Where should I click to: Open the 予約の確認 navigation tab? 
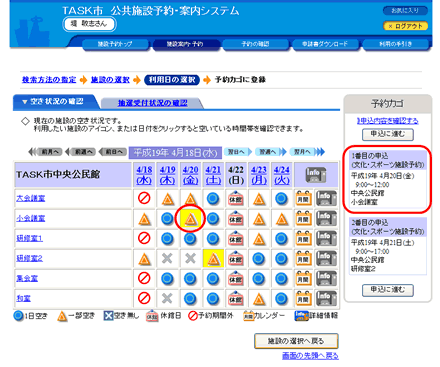click(x=255, y=44)
